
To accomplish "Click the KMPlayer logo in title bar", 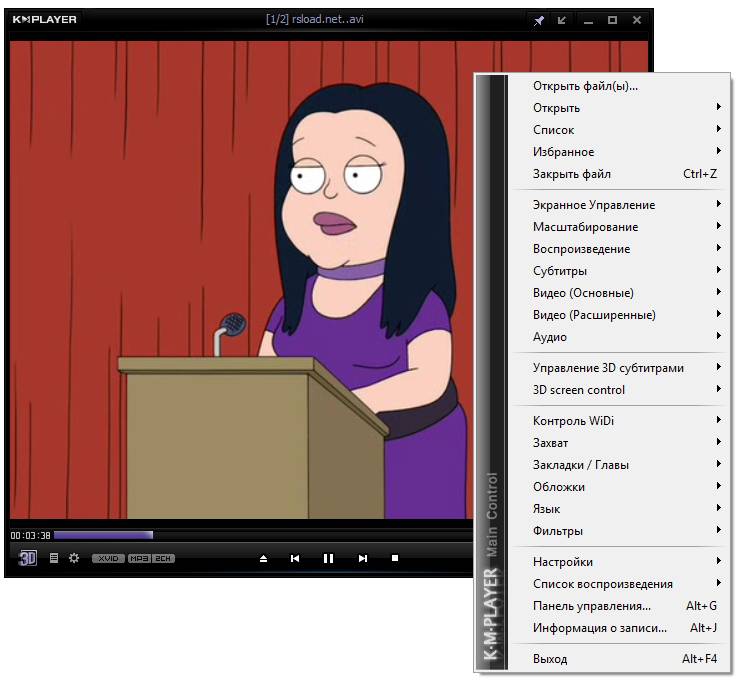I will [x=44, y=20].
